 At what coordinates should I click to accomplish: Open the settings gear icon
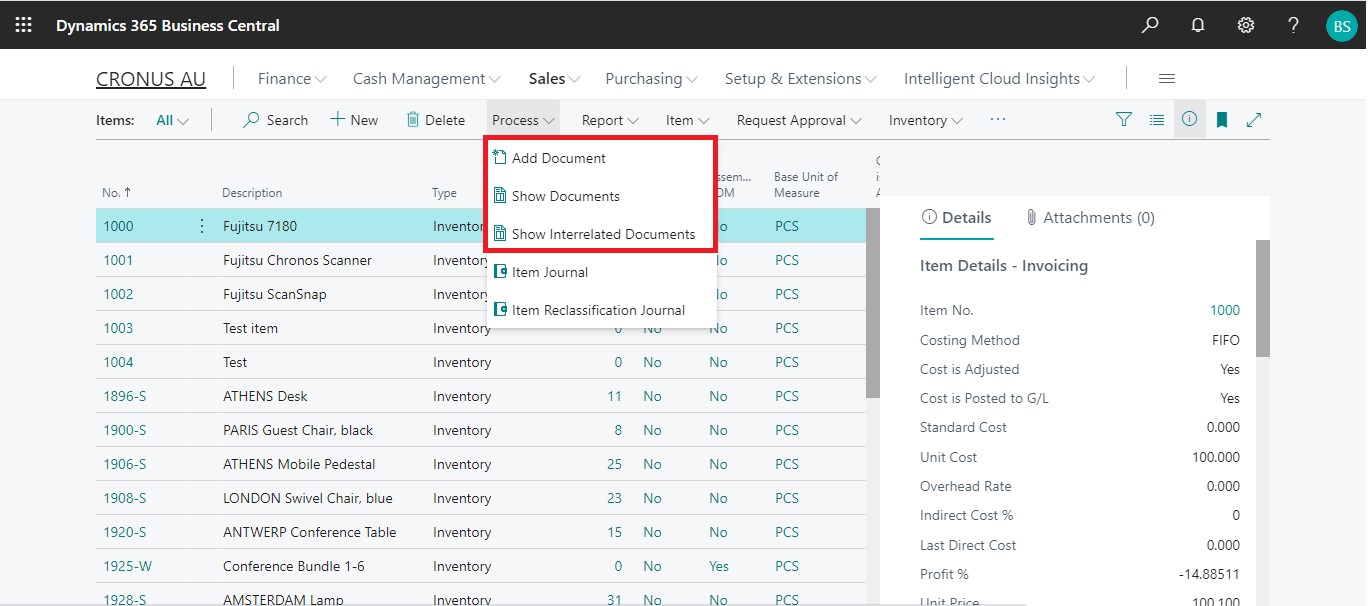[x=1246, y=25]
